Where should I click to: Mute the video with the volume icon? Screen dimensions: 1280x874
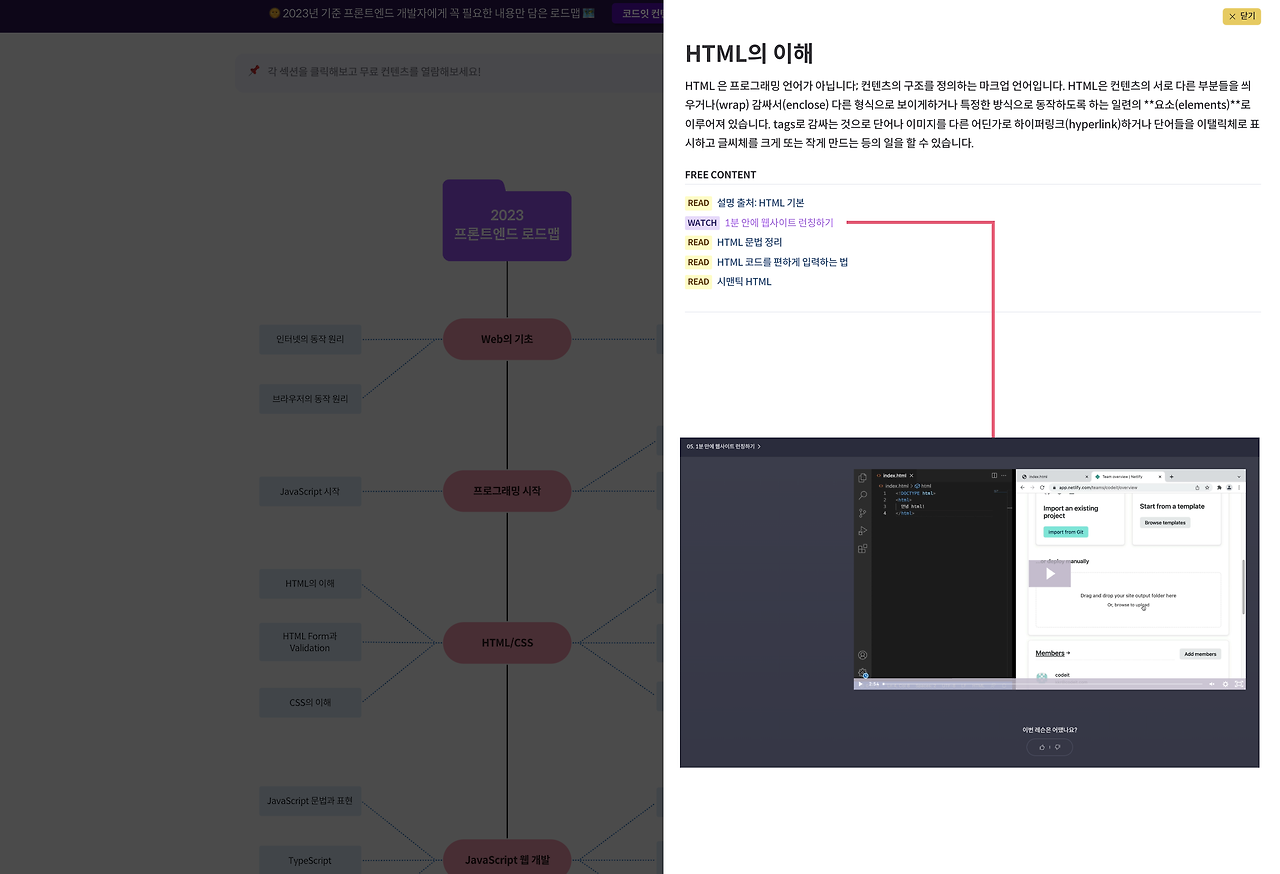(x=1212, y=684)
